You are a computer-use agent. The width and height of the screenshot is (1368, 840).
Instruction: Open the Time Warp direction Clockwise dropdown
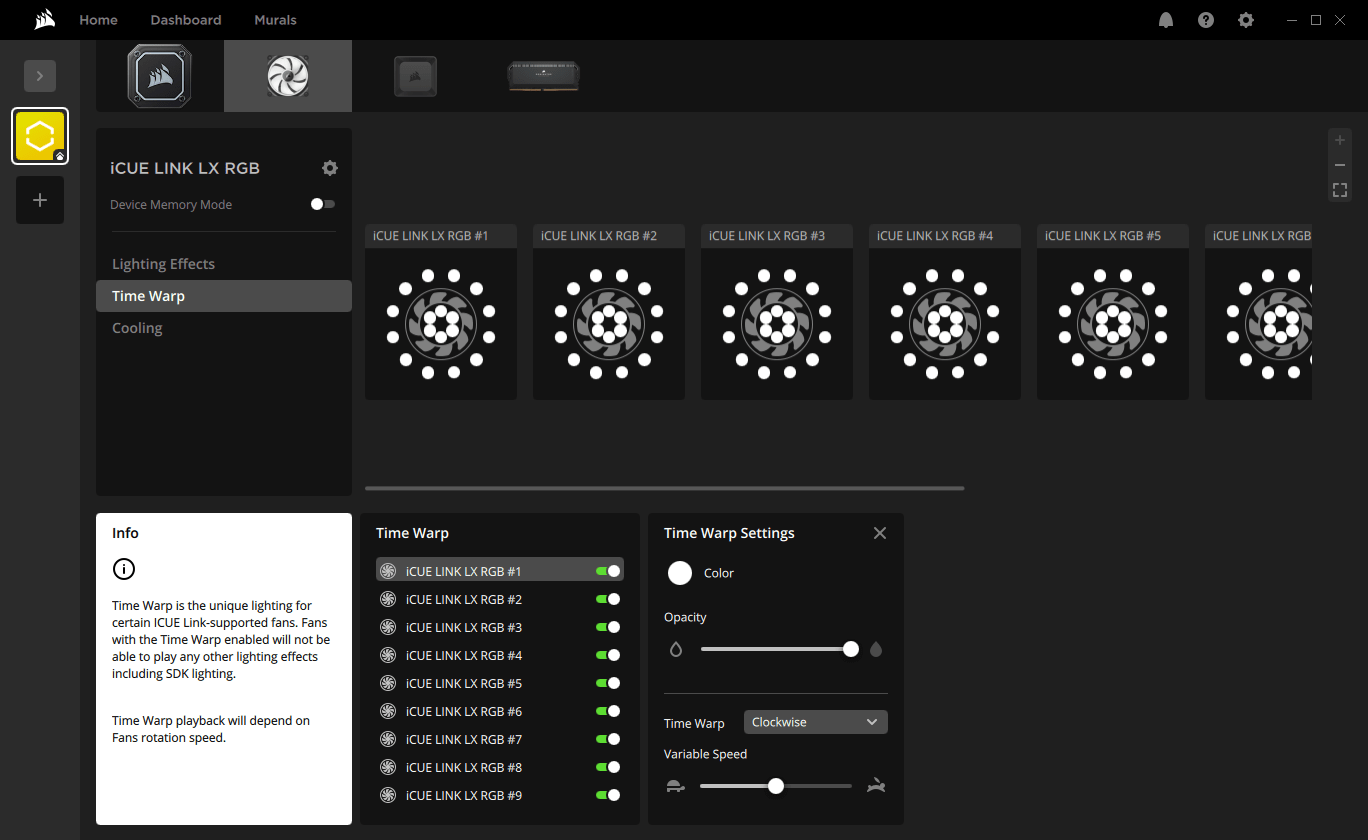815,722
